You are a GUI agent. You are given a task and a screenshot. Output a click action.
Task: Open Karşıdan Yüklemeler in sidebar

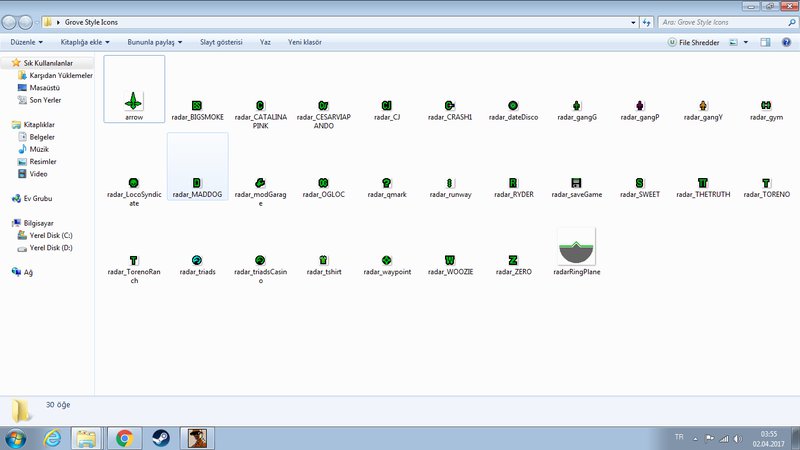pyautogui.click(x=61, y=75)
